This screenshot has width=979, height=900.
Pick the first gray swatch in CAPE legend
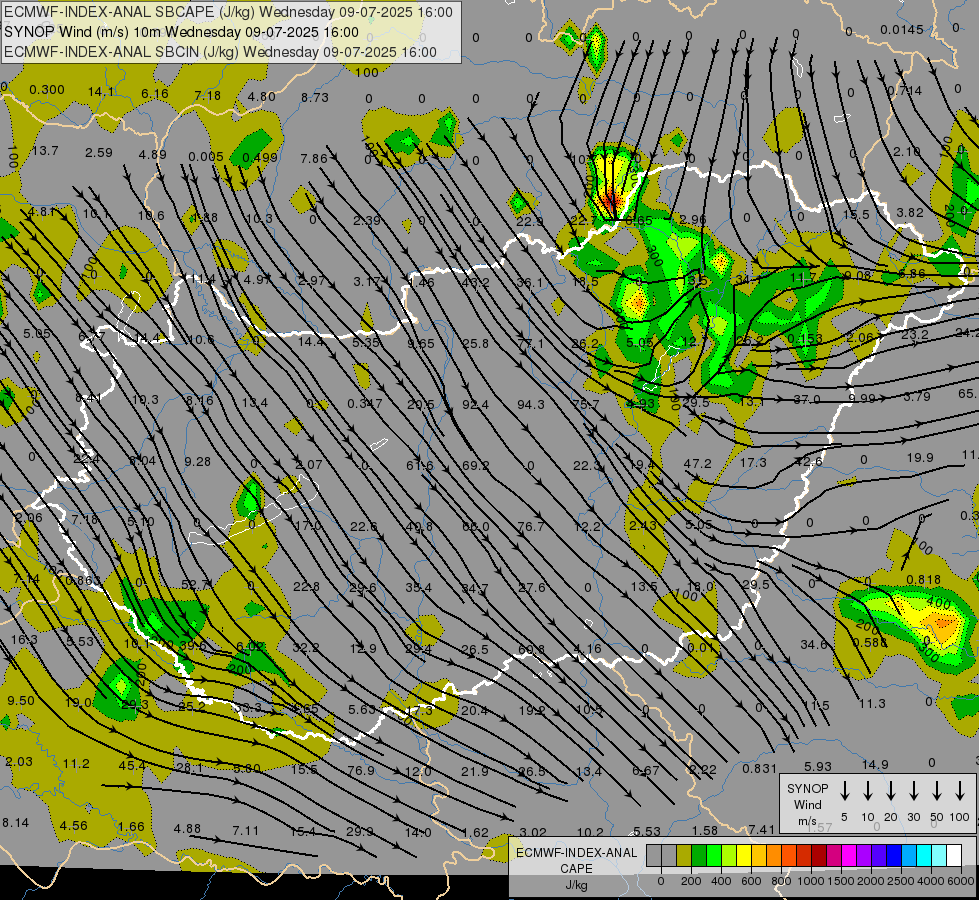654,855
